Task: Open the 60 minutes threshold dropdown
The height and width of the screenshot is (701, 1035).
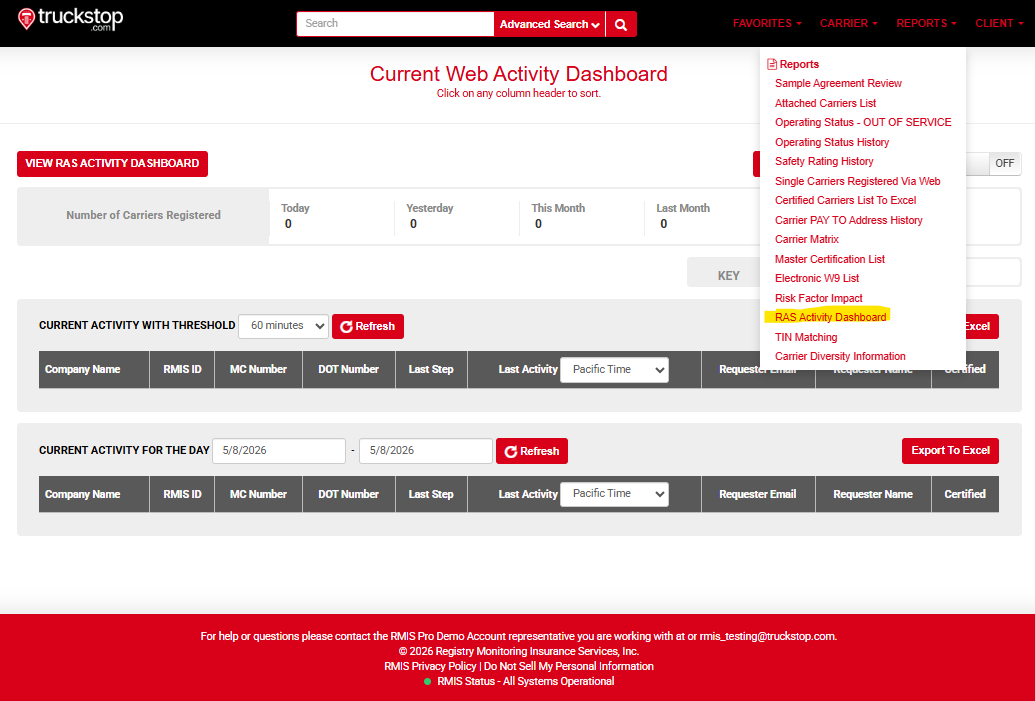Action: (283, 326)
